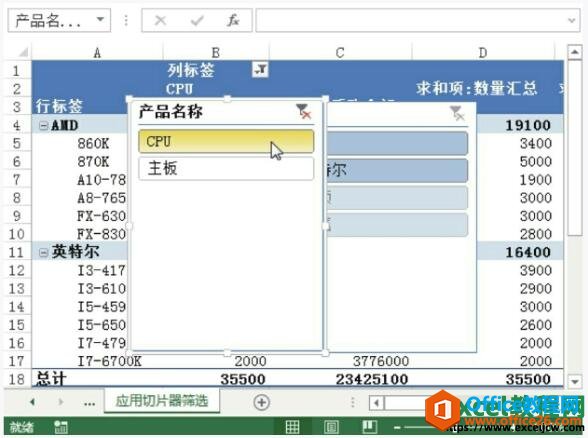Click the 列标签 header cell

click(191, 70)
